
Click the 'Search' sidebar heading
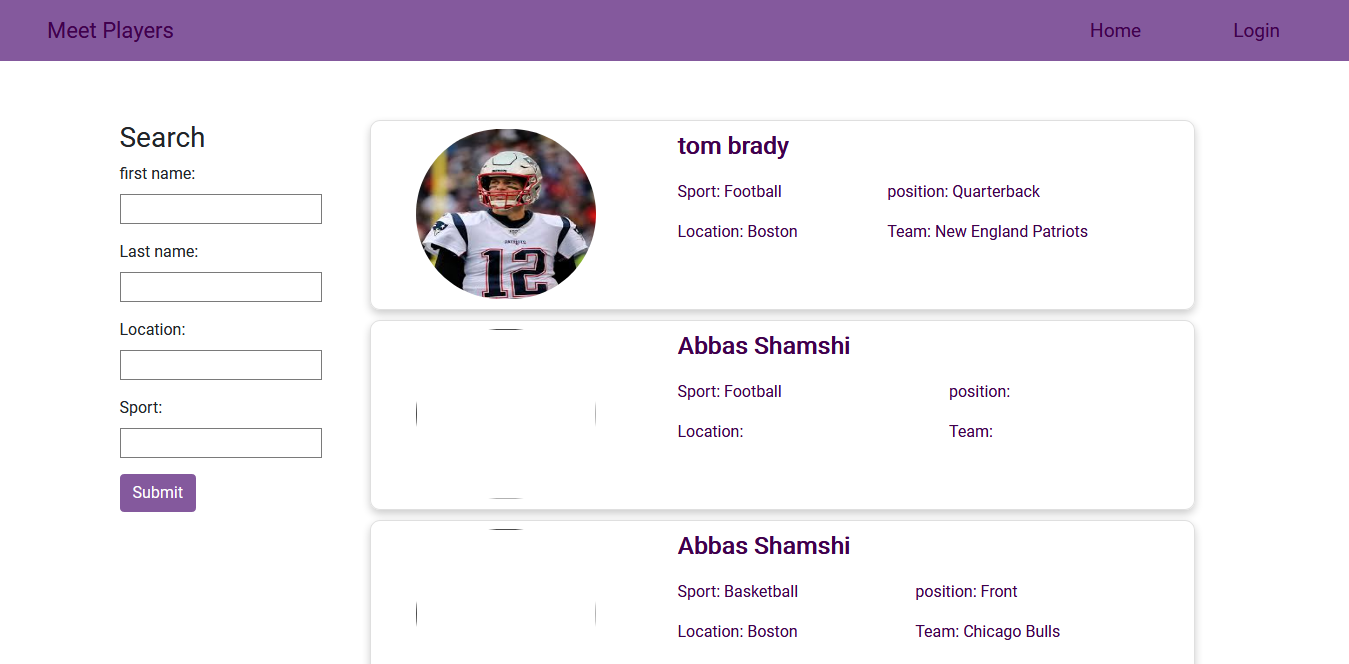click(x=162, y=137)
